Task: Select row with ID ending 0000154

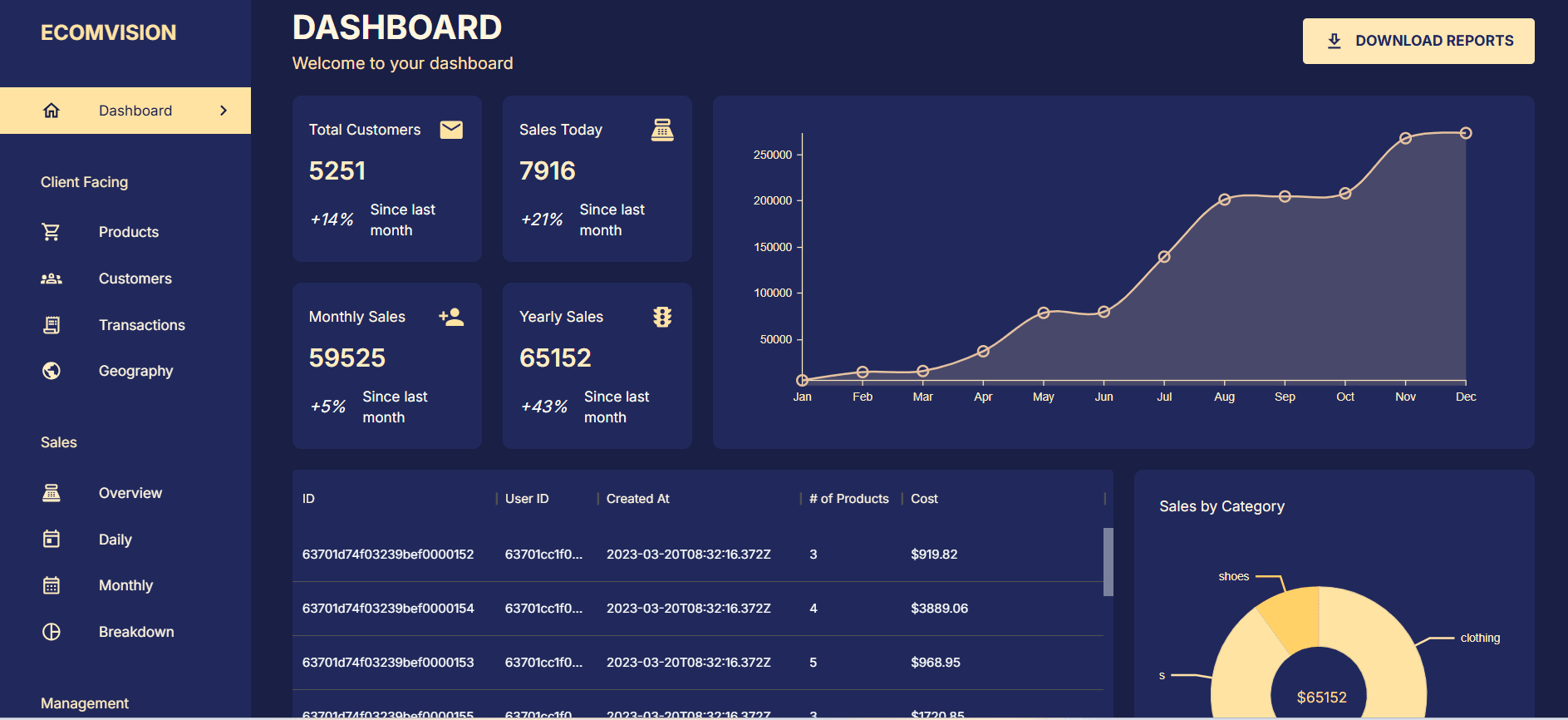Action: pyautogui.click(x=698, y=609)
